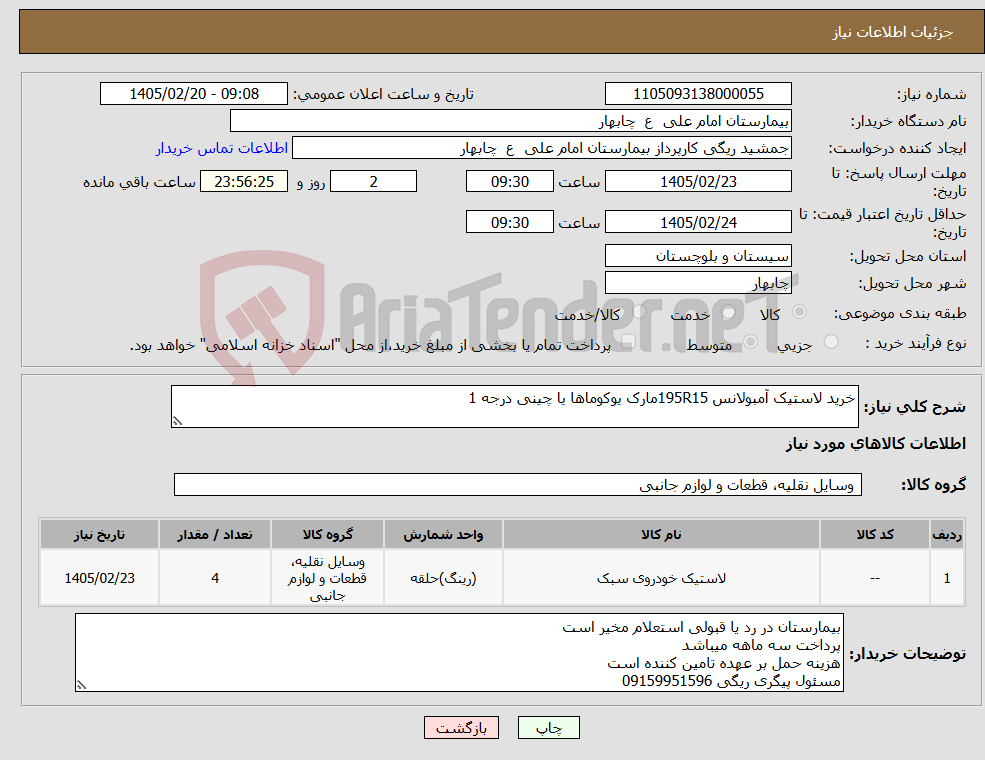Click the remaining days field showing 2
The width and height of the screenshot is (985, 760).
click(x=373, y=182)
